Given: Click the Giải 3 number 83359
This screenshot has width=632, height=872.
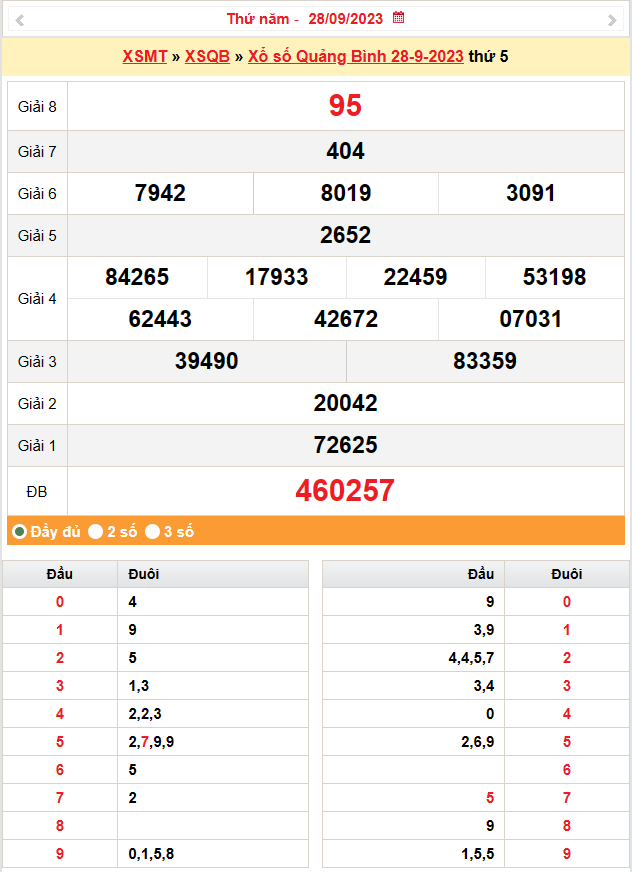Looking at the screenshot, I should pyautogui.click(x=485, y=361).
